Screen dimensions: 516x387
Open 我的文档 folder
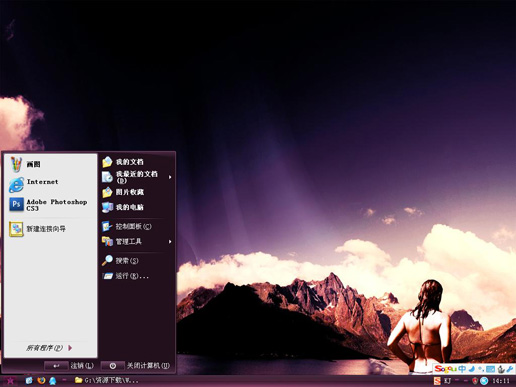(x=137, y=162)
